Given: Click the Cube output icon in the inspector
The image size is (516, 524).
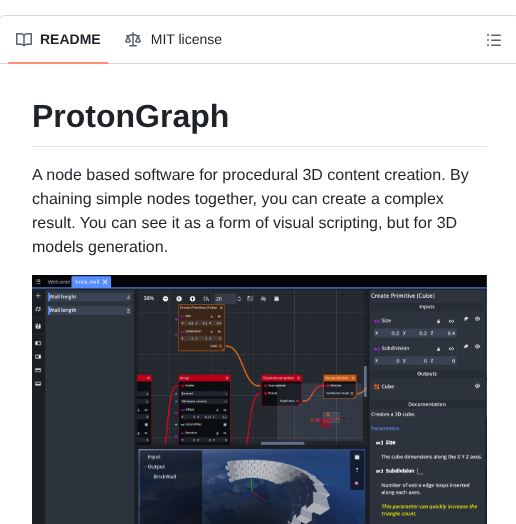Looking at the screenshot, I should pos(377,387).
